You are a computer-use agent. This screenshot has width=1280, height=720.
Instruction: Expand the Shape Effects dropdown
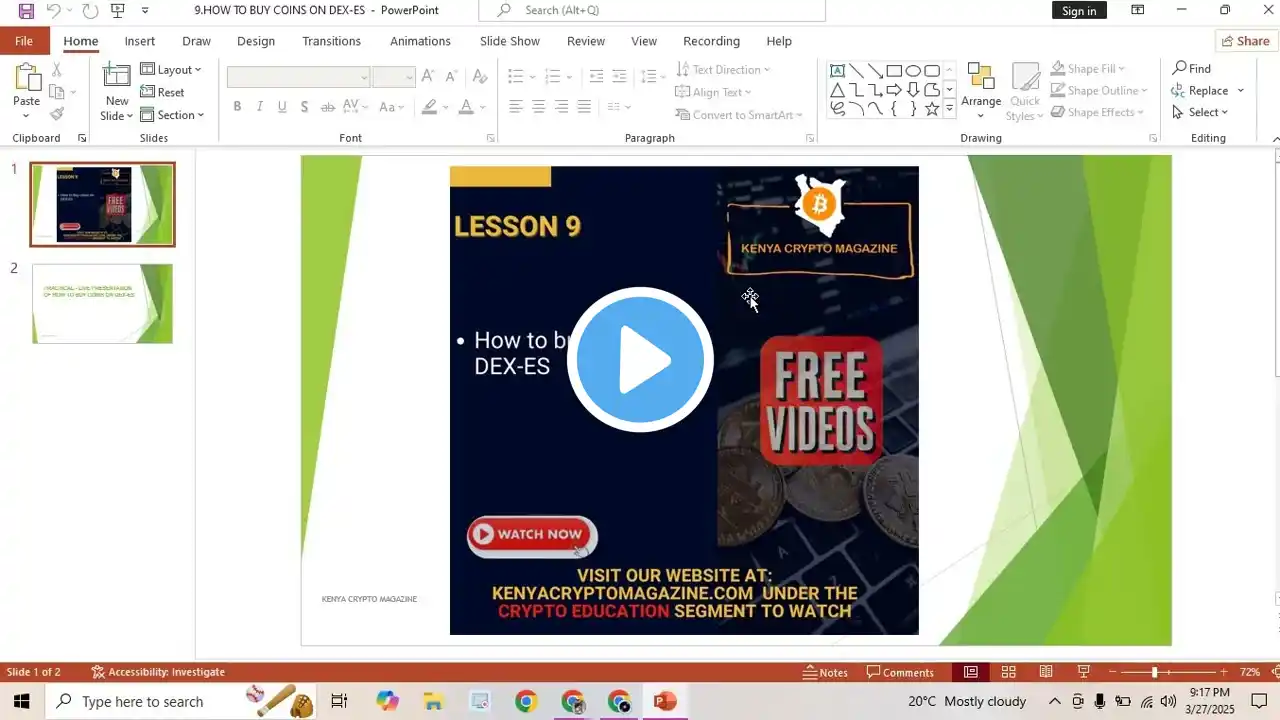[x=1097, y=113]
